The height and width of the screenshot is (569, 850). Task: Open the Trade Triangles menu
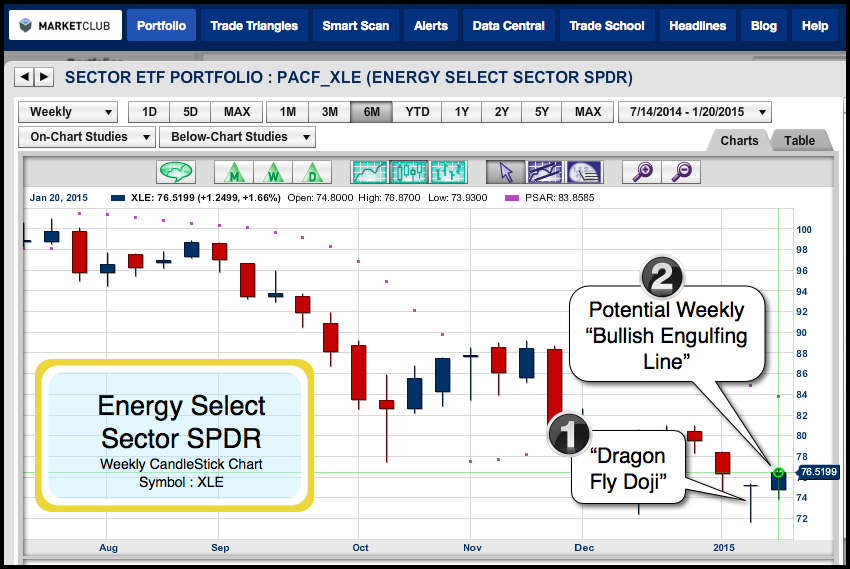coord(254,25)
